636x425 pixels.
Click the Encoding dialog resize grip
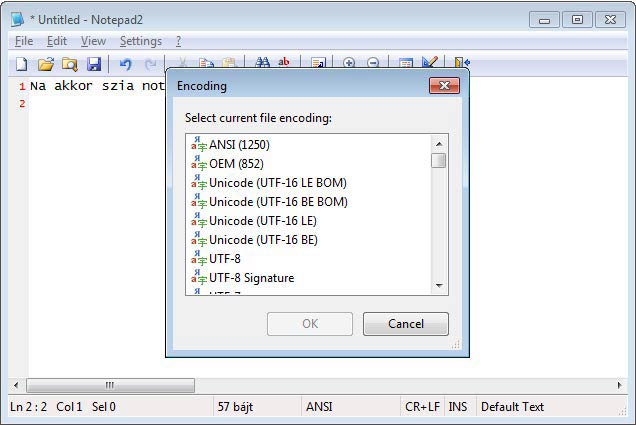456,344
